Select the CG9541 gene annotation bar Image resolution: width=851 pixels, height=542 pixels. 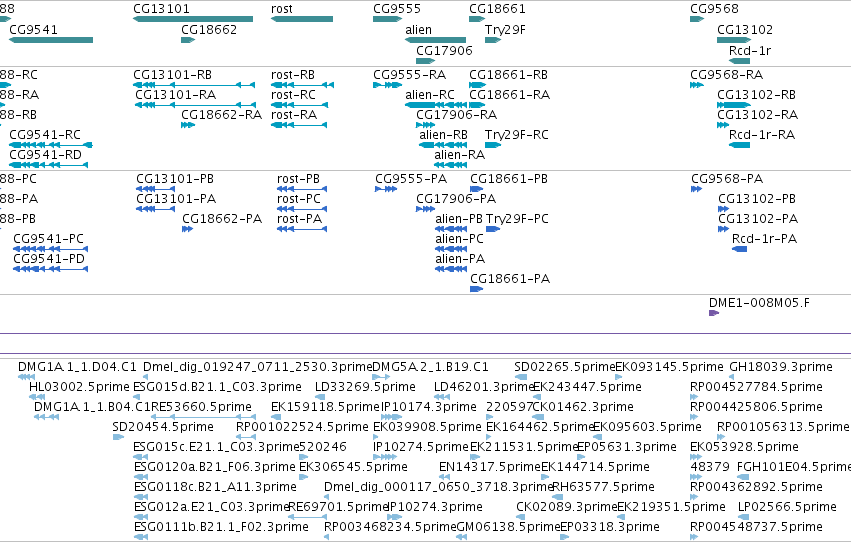[x=51, y=40]
